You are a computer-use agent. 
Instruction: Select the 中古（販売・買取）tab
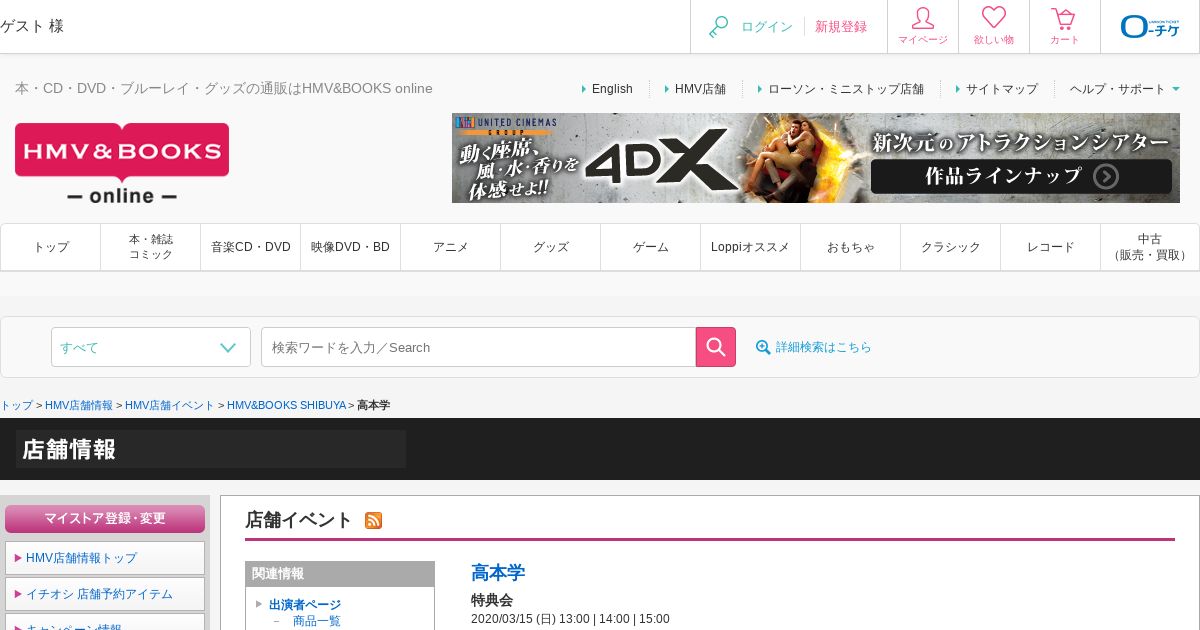coord(1150,247)
